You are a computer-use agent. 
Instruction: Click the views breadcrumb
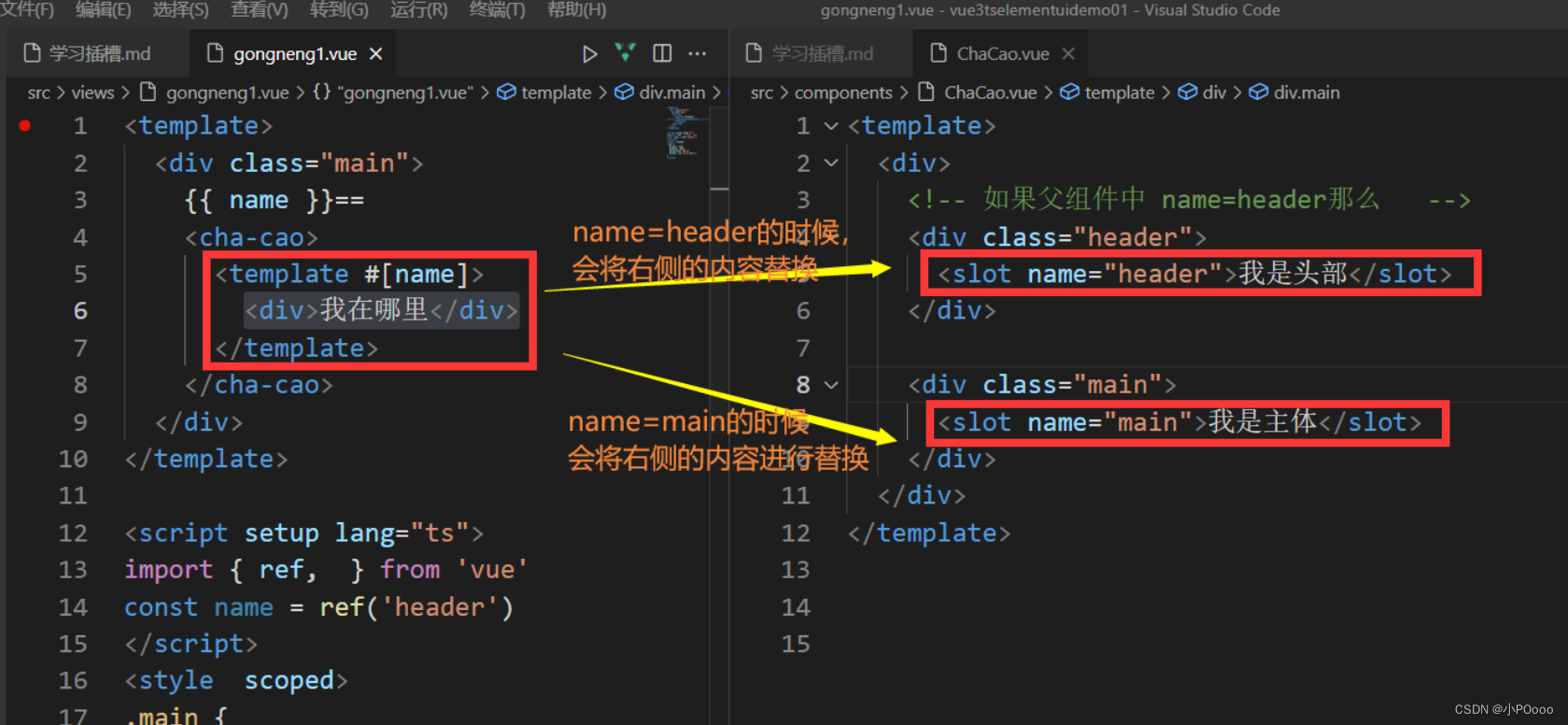pyautogui.click(x=92, y=92)
